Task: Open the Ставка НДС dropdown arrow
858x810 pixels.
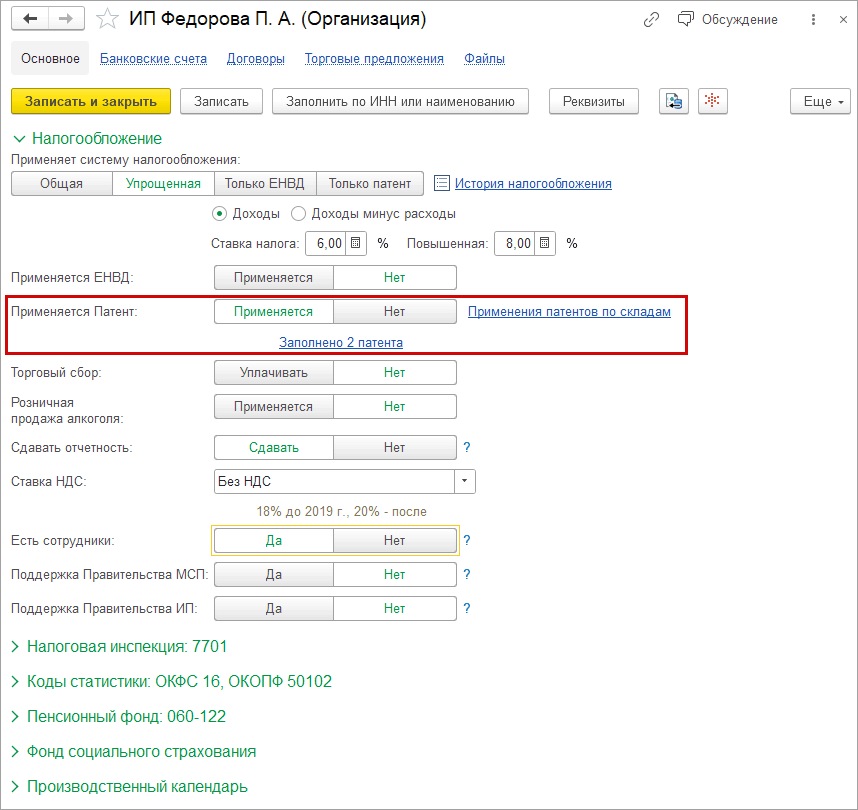Action: click(x=465, y=481)
